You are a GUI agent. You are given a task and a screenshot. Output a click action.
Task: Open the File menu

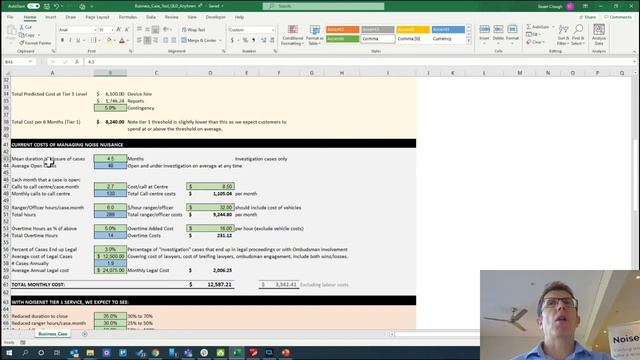coord(10,17)
